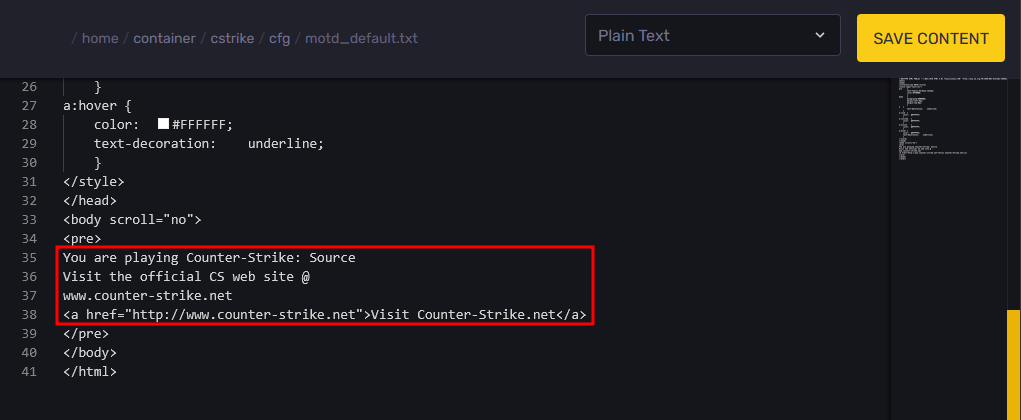Place cursor on the closing </html> tag
This screenshot has width=1021, height=420.
90,372
